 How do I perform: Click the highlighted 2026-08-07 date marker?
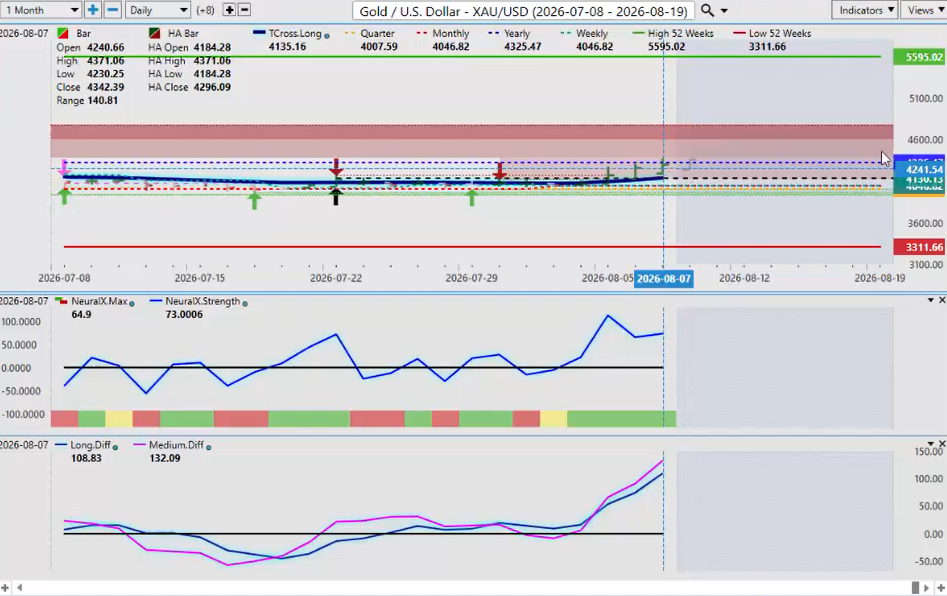(x=663, y=278)
